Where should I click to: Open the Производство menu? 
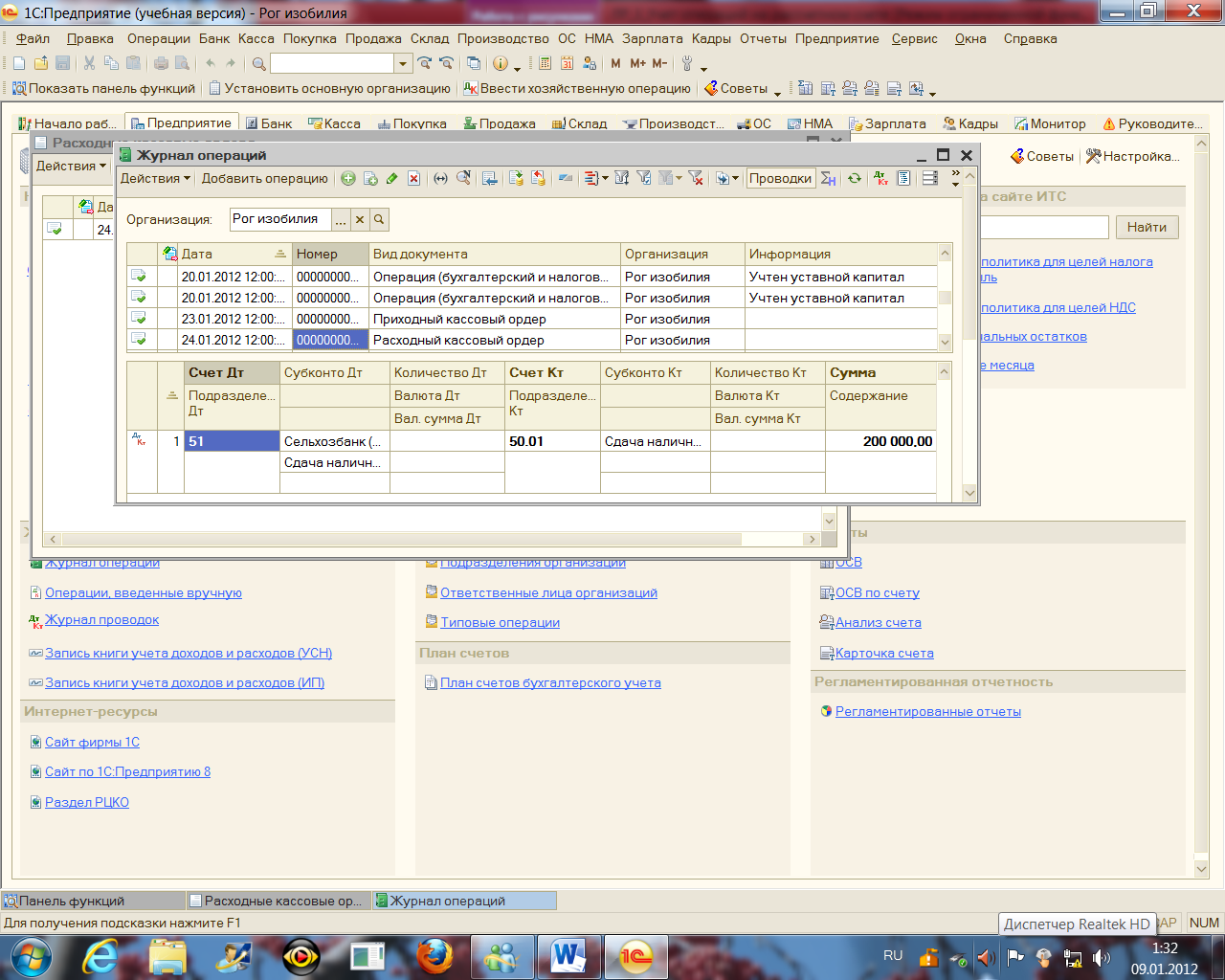click(x=502, y=38)
